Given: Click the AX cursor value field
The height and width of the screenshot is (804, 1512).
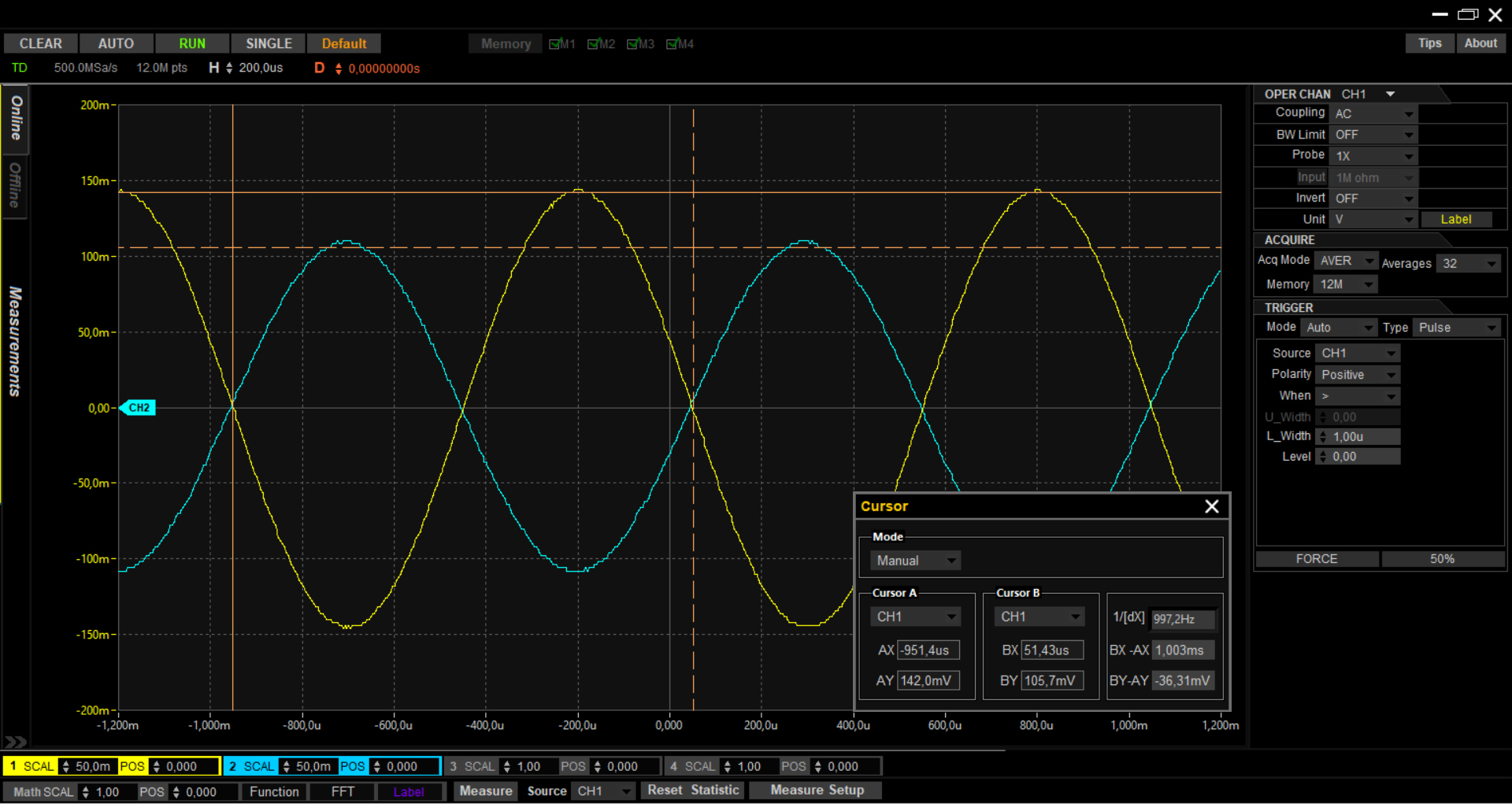Looking at the screenshot, I should pos(928,650).
